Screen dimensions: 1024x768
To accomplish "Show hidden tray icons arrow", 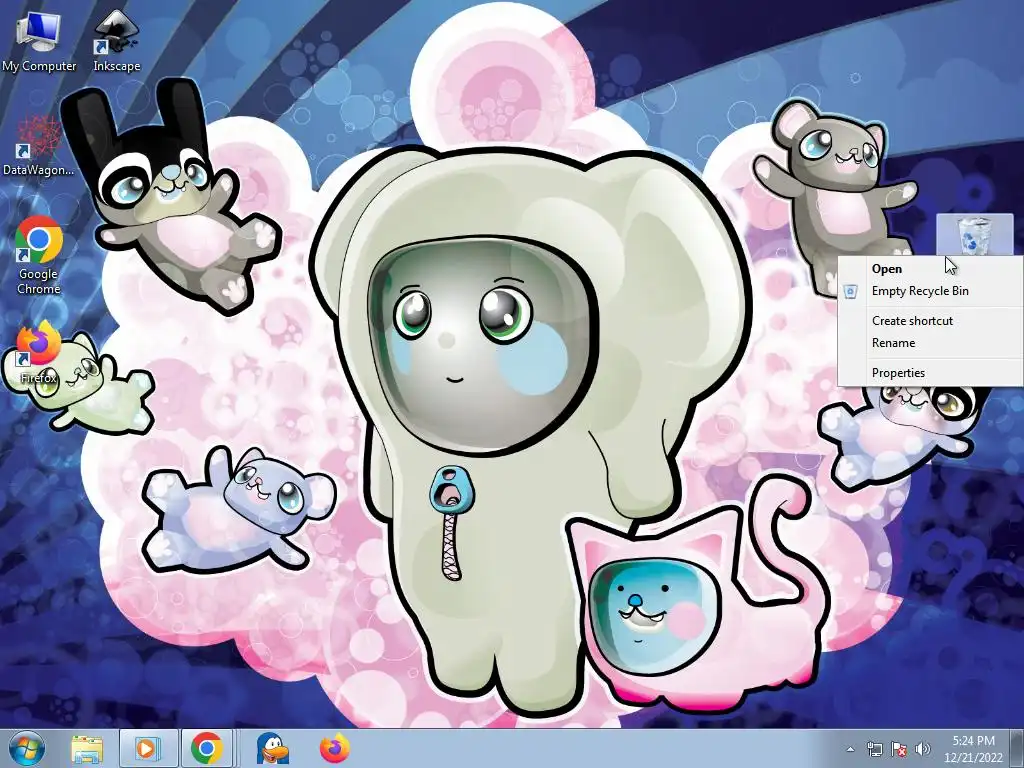I will 850,749.
